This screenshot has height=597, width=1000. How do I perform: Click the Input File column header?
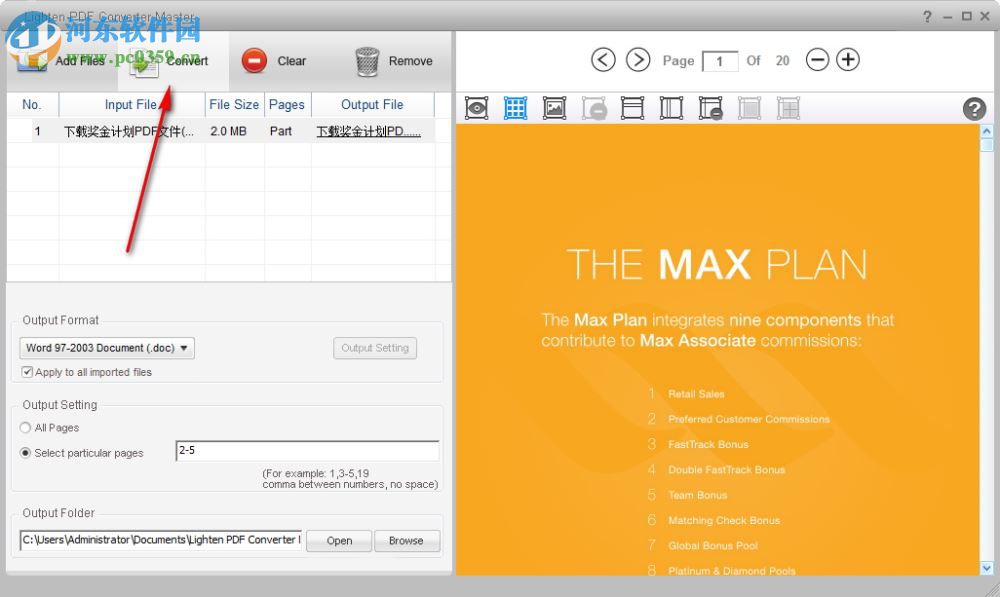132,104
